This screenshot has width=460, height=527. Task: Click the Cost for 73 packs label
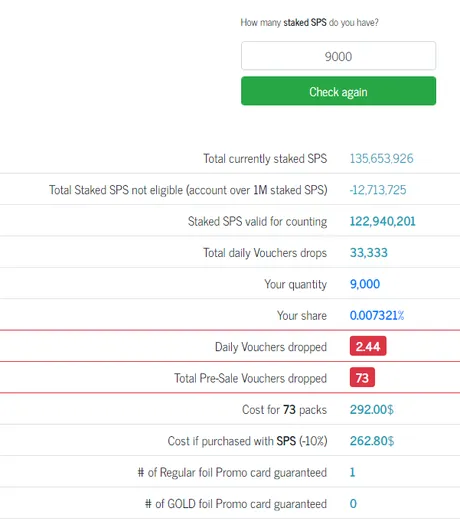click(x=284, y=409)
